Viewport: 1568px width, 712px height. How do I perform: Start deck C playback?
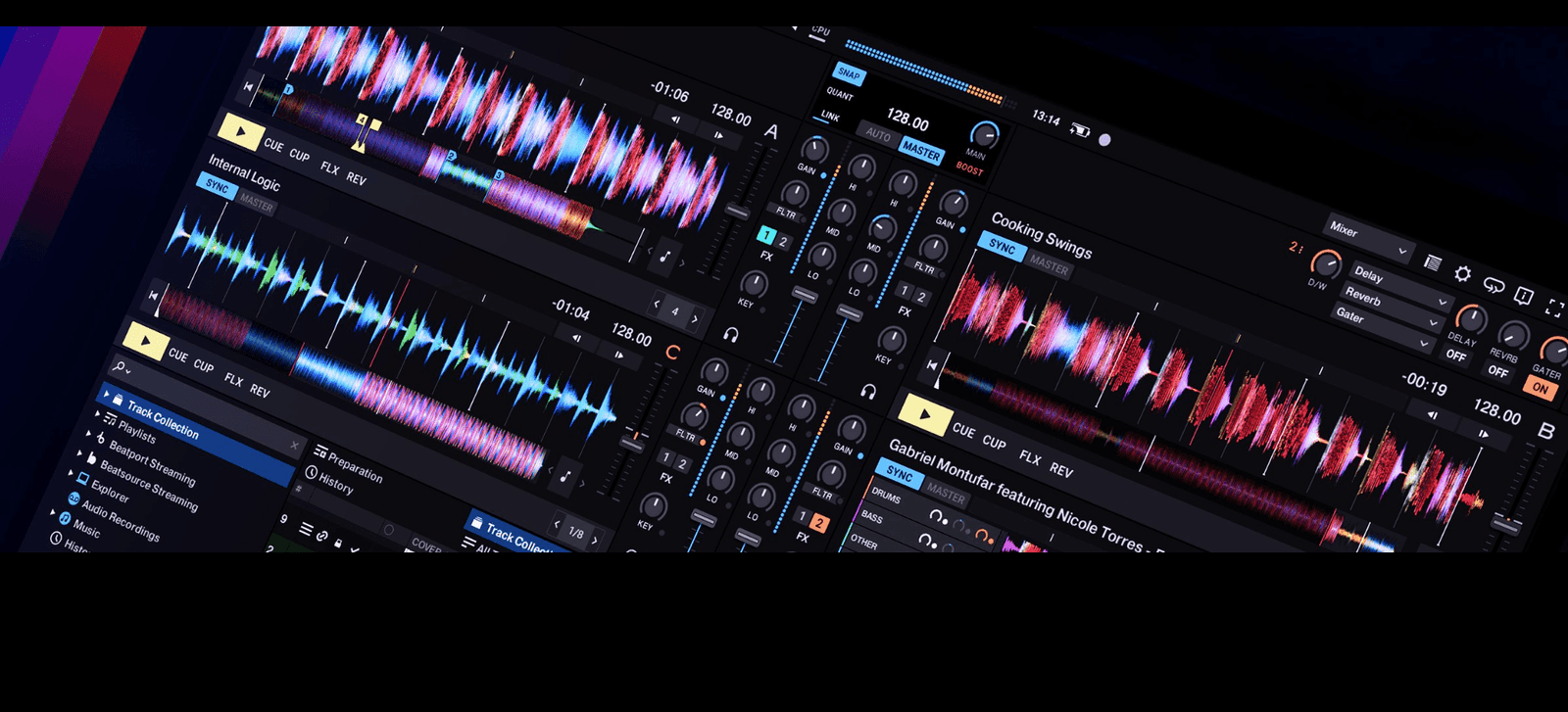[x=145, y=341]
